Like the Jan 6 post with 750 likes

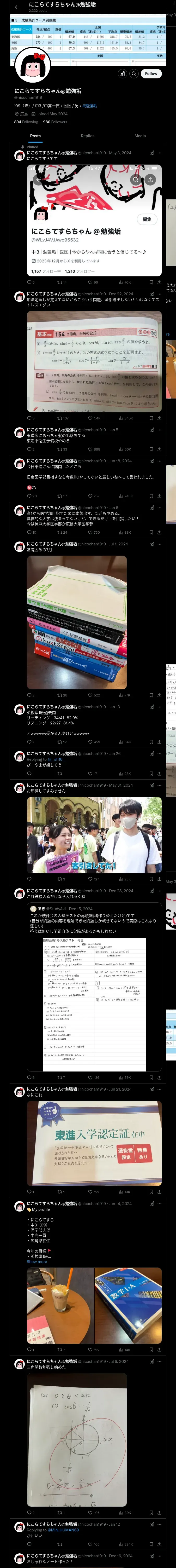[x=93, y=533]
